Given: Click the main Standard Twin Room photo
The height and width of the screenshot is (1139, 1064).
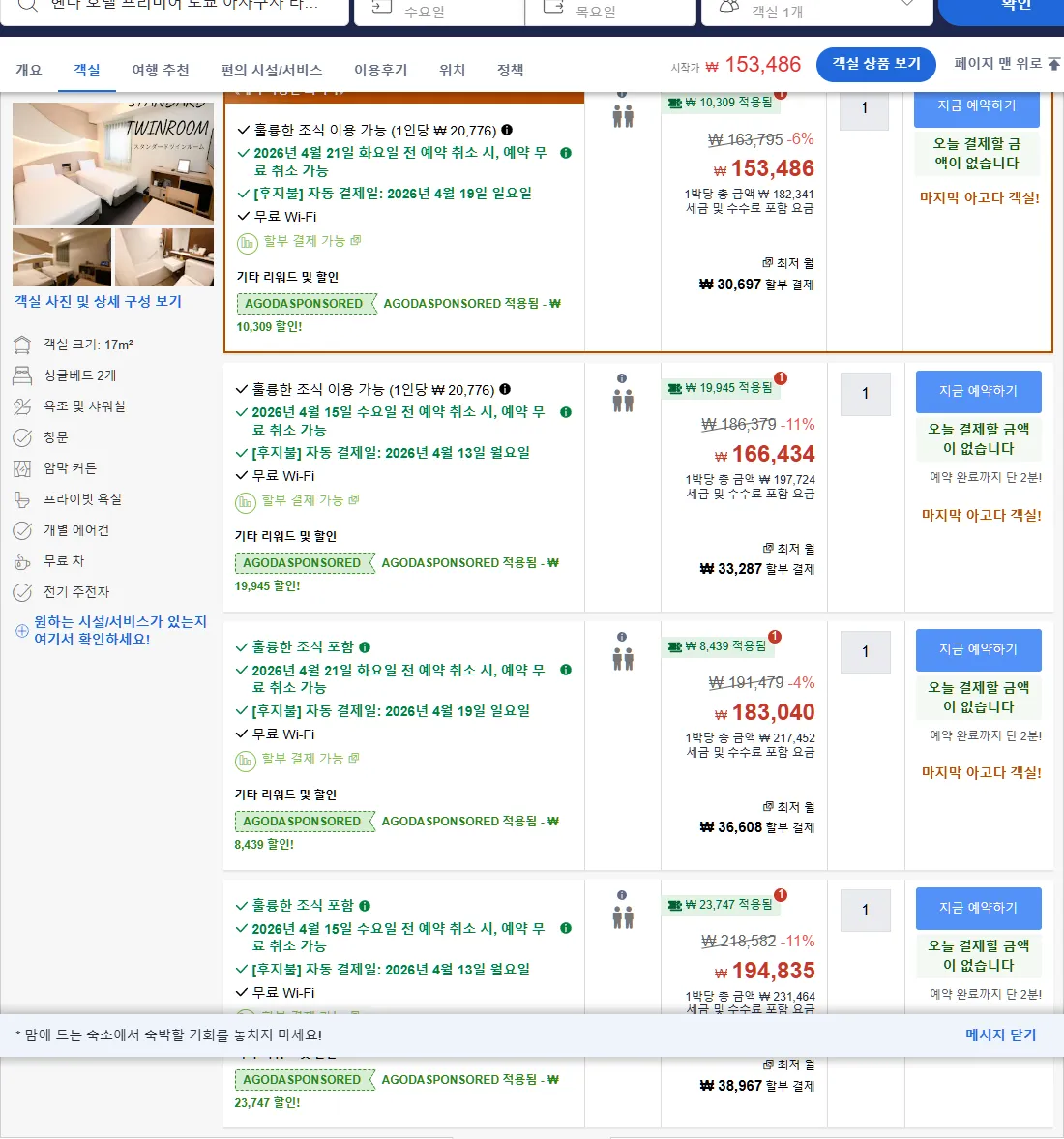Looking at the screenshot, I should click(113, 163).
